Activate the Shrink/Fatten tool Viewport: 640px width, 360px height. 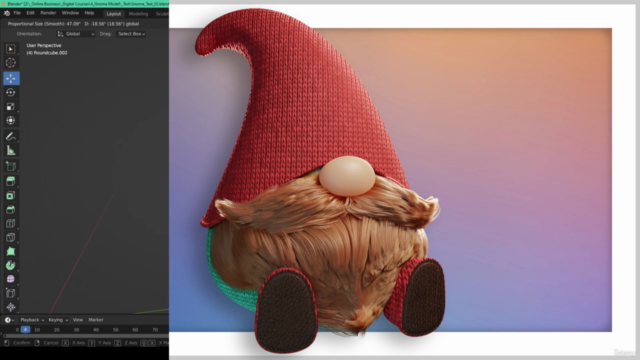[11, 307]
